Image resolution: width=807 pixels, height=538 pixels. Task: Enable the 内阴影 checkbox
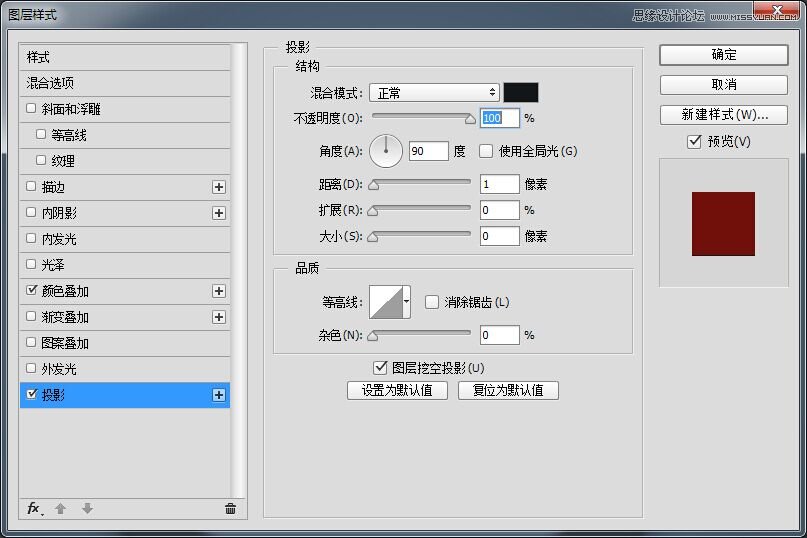(31, 212)
